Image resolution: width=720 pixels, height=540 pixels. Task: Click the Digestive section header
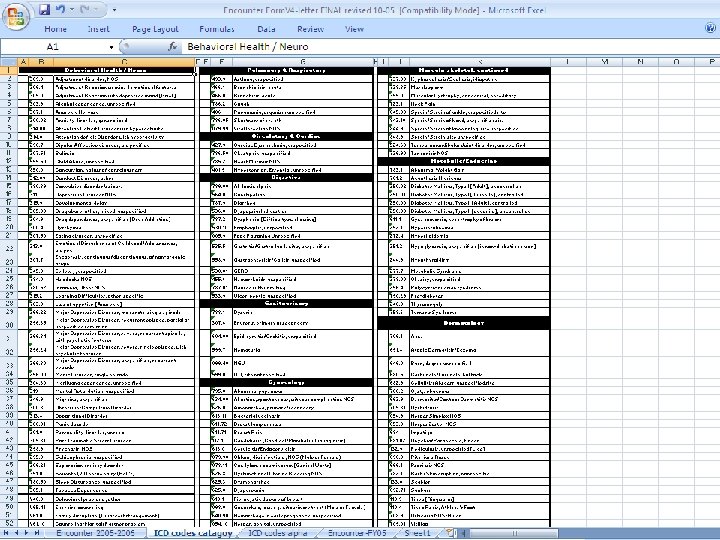[286, 177]
